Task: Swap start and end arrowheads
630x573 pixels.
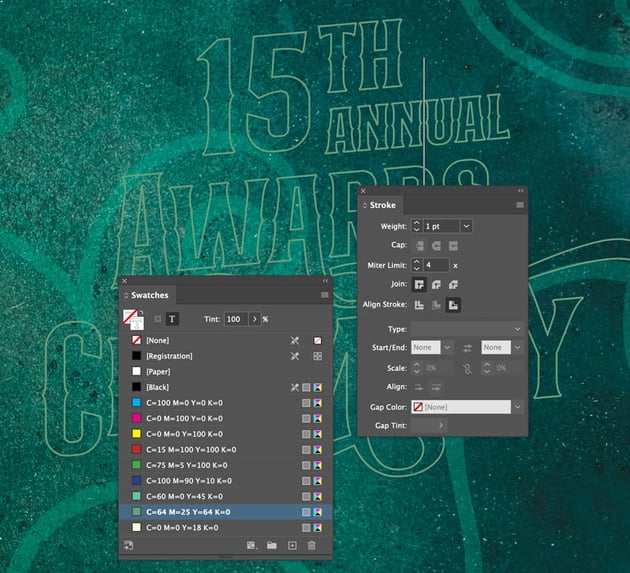Action: point(467,348)
